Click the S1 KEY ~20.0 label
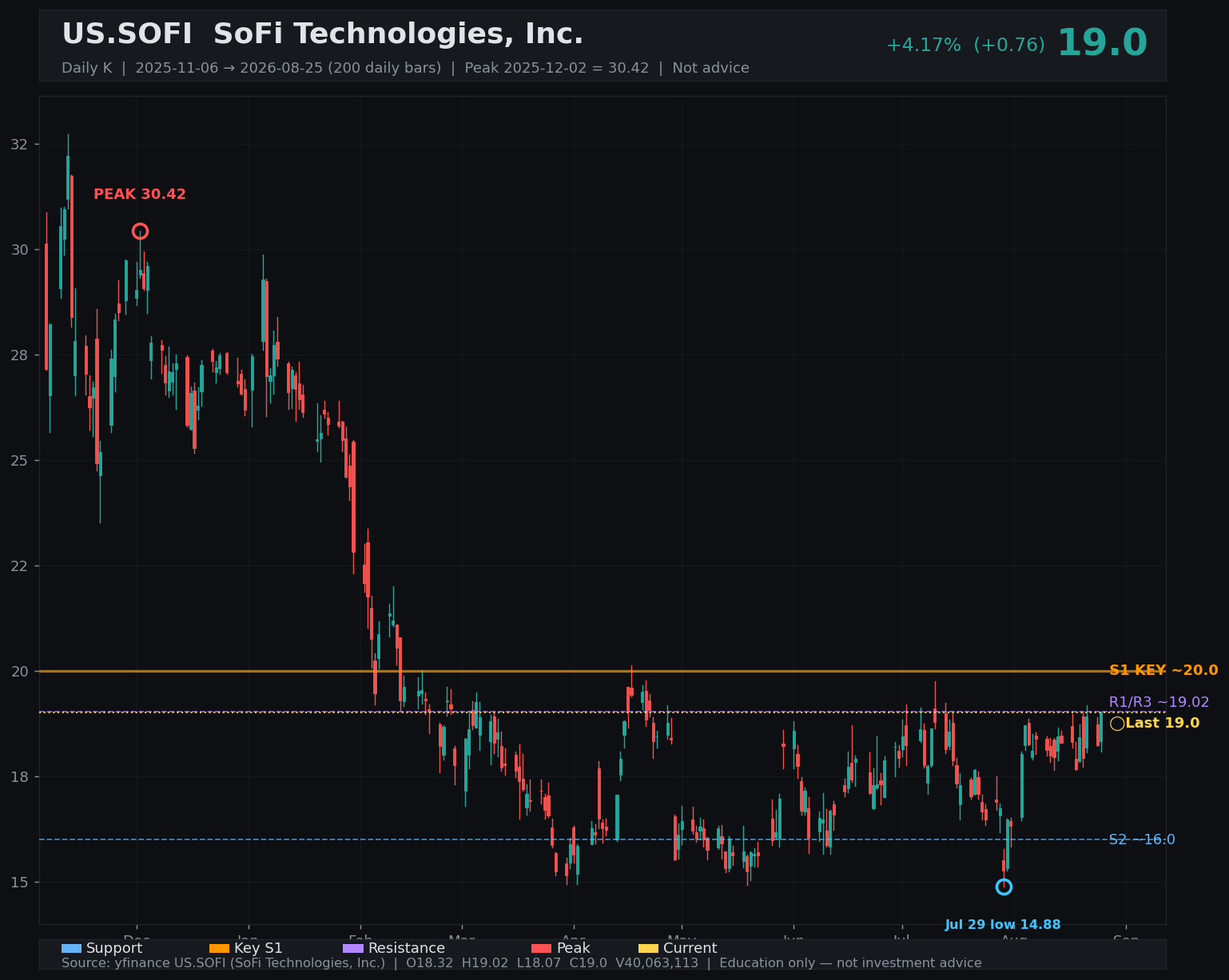The width and height of the screenshot is (1229, 980). (x=1163, y=670)
